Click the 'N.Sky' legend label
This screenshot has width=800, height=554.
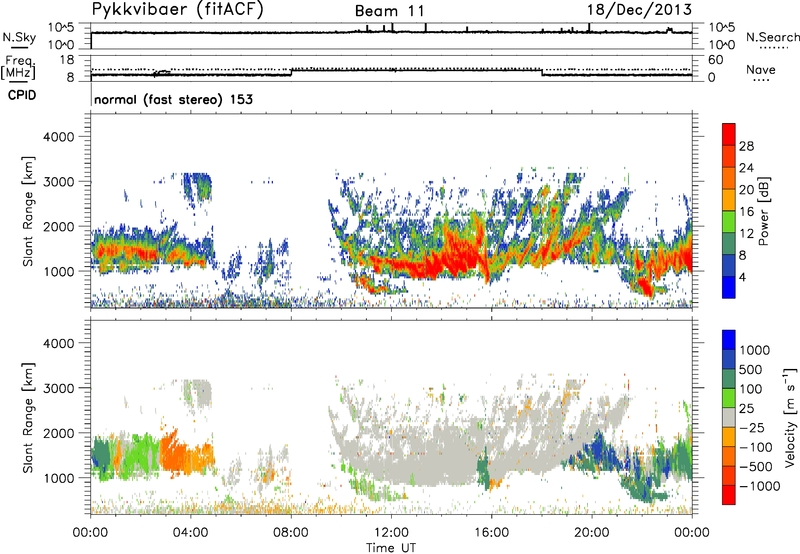19,38
